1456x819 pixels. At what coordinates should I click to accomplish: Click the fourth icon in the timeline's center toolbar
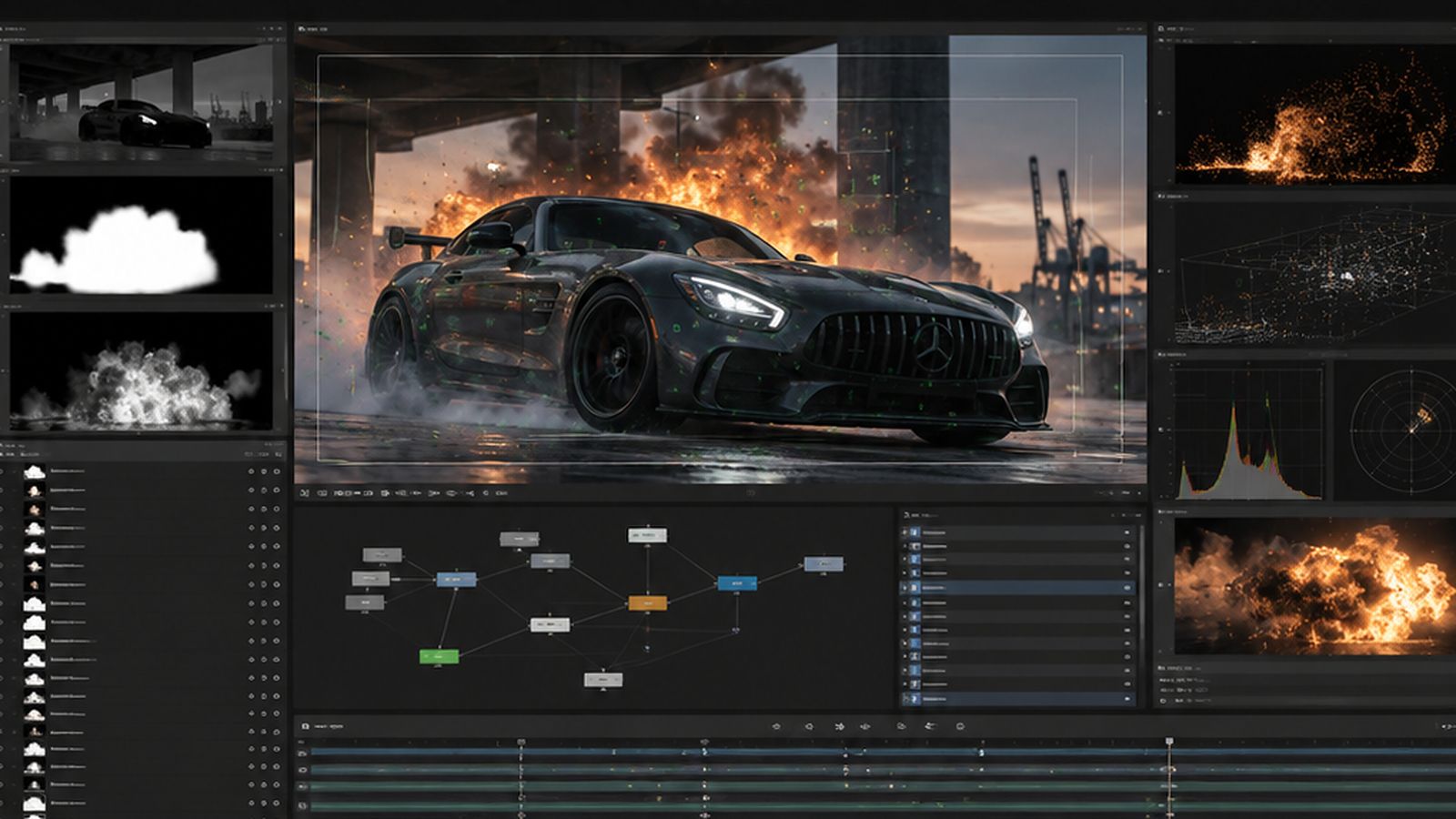[865, 726]
